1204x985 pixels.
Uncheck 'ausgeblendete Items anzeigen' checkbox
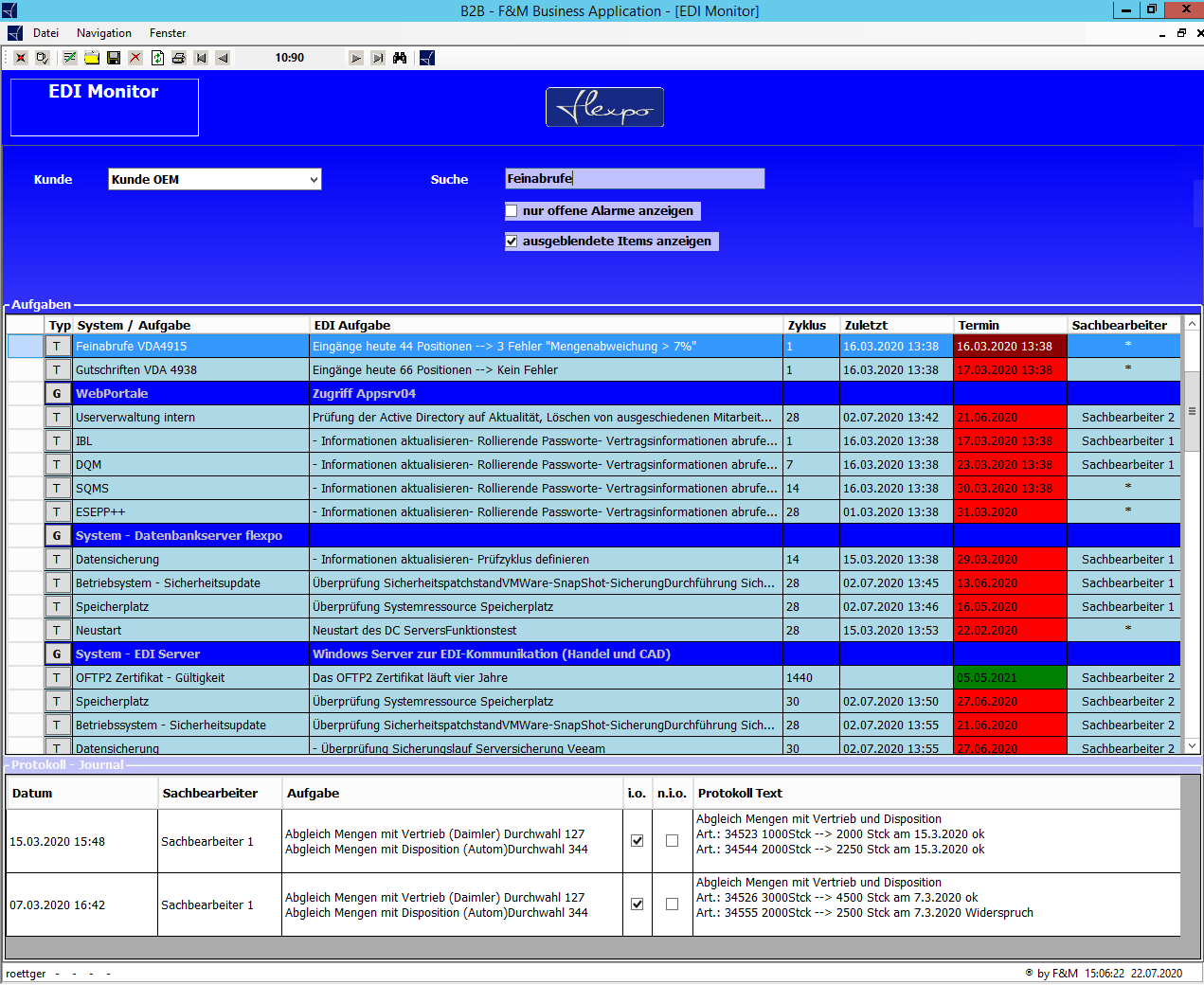tap(512, 242)
